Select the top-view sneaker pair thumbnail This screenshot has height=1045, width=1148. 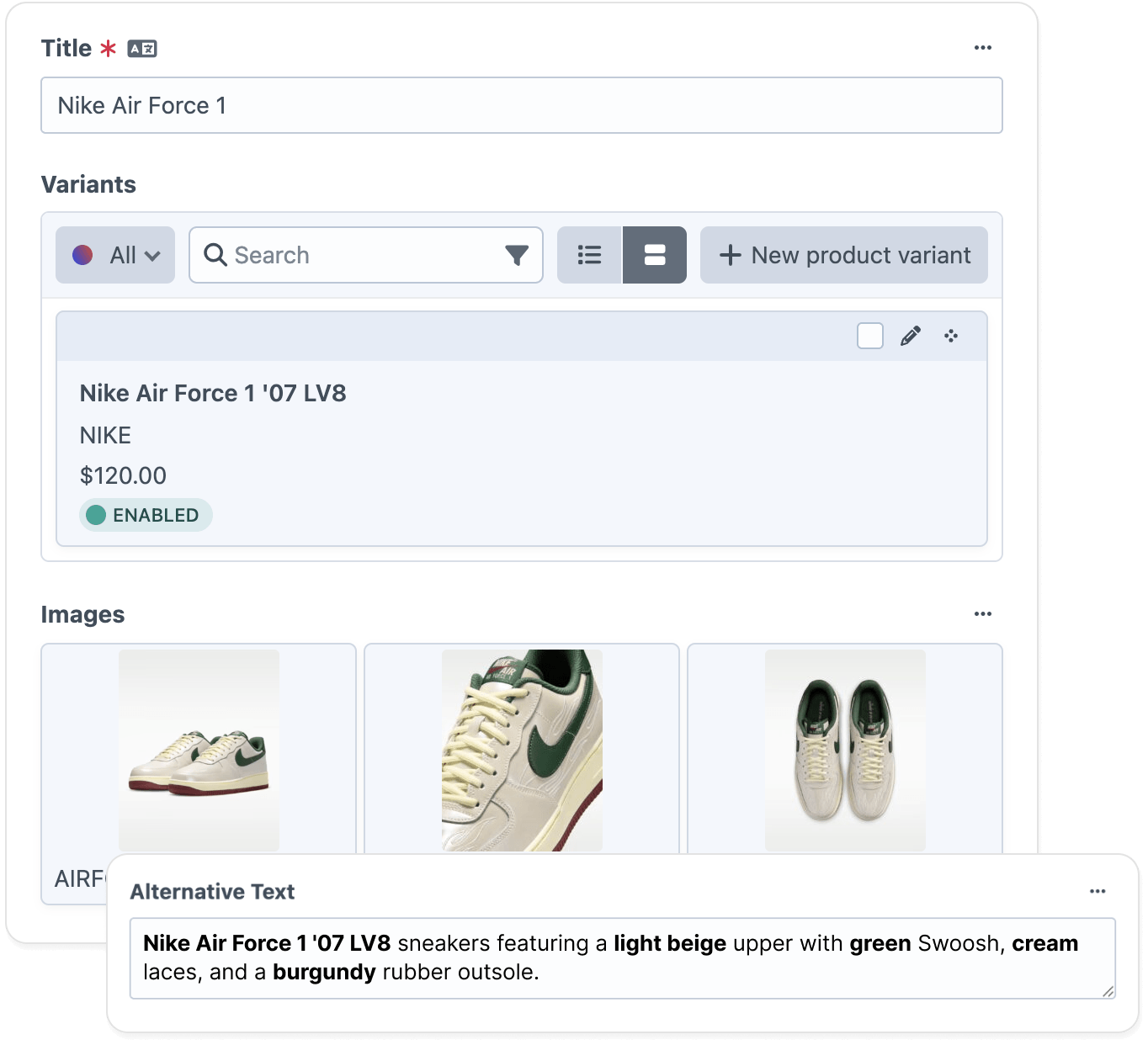pos(845,751)
